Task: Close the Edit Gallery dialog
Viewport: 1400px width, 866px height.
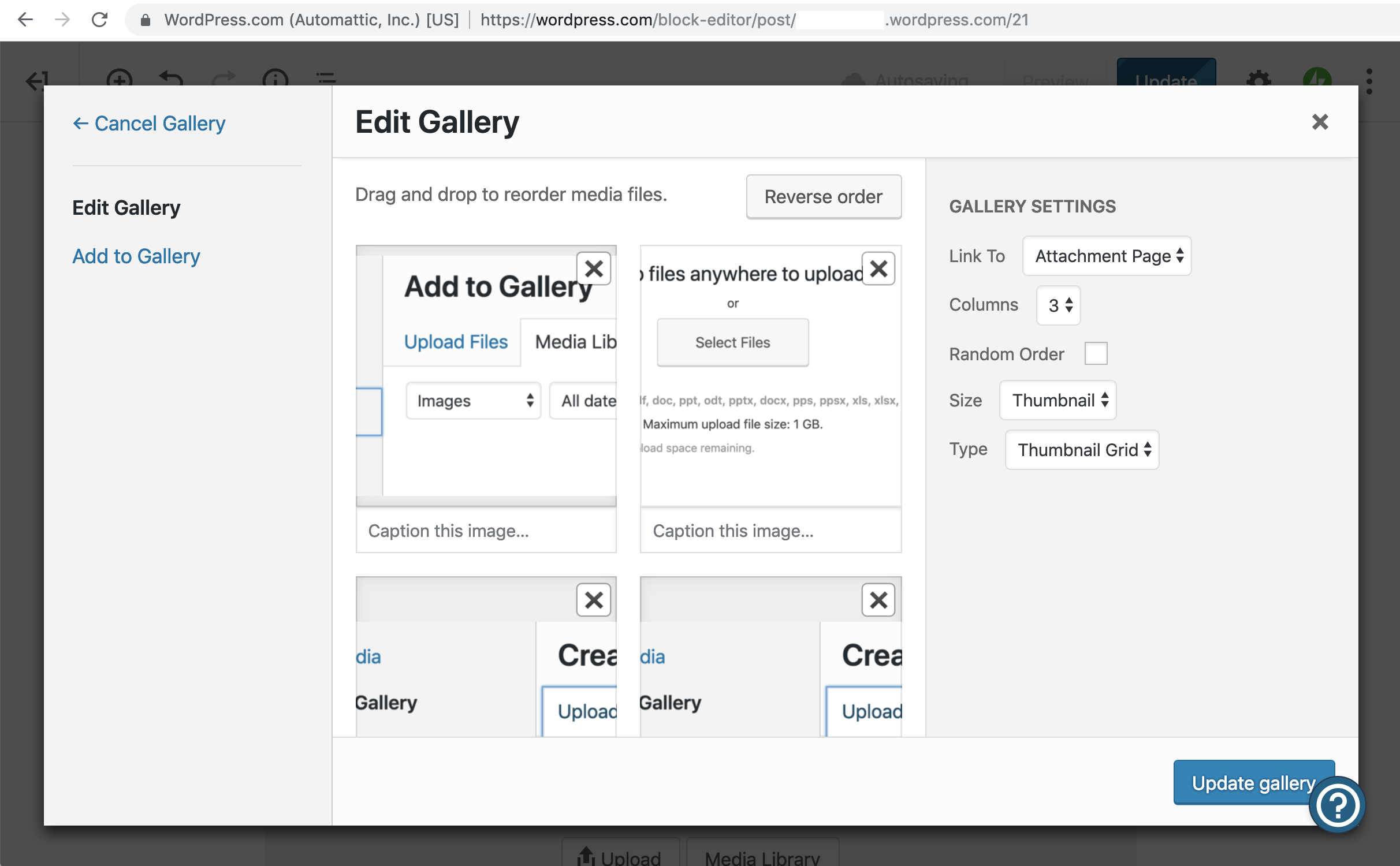Action: pos(1320,122)
